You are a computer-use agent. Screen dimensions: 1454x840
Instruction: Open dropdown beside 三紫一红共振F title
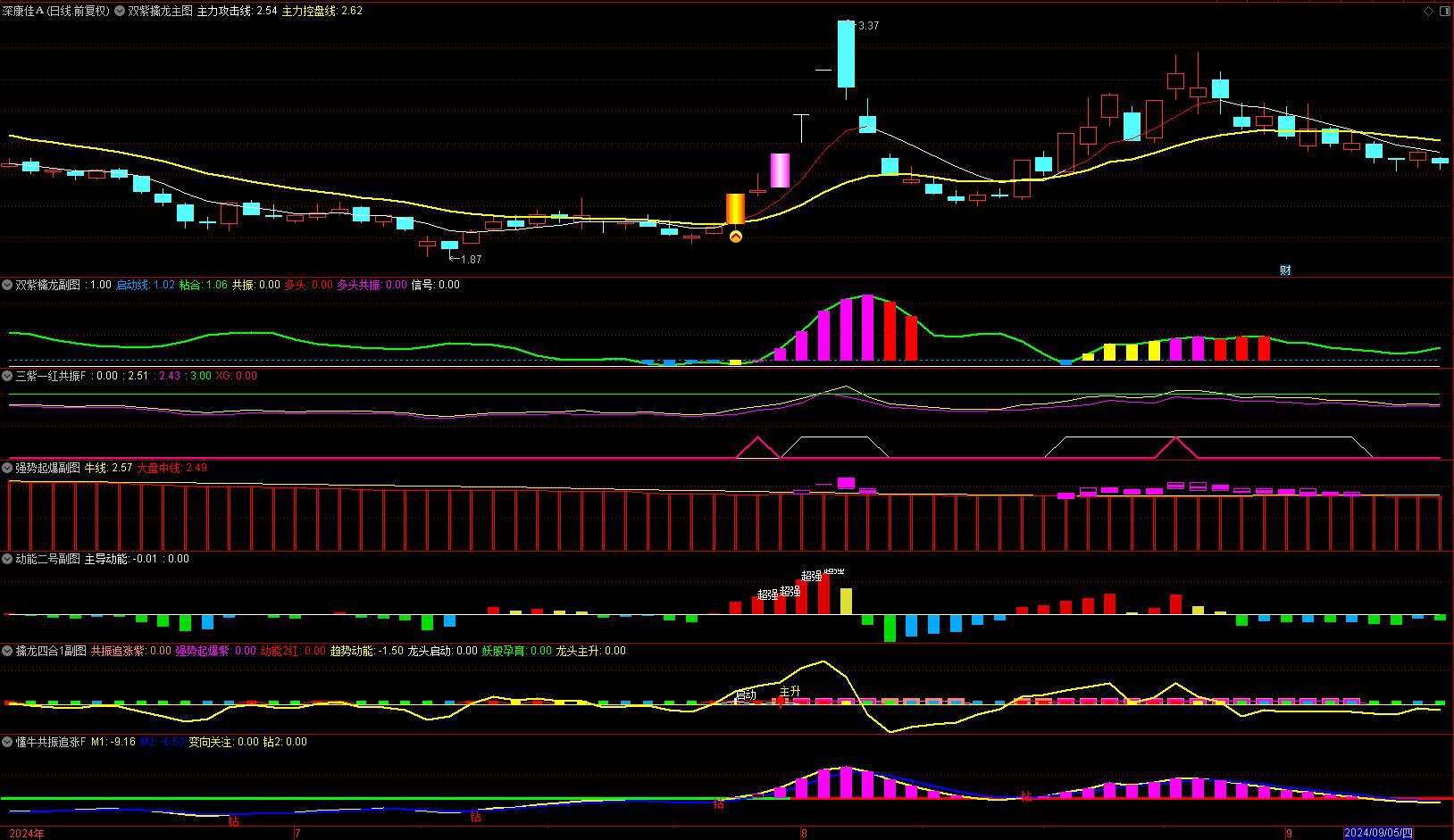tap(8, 376)
